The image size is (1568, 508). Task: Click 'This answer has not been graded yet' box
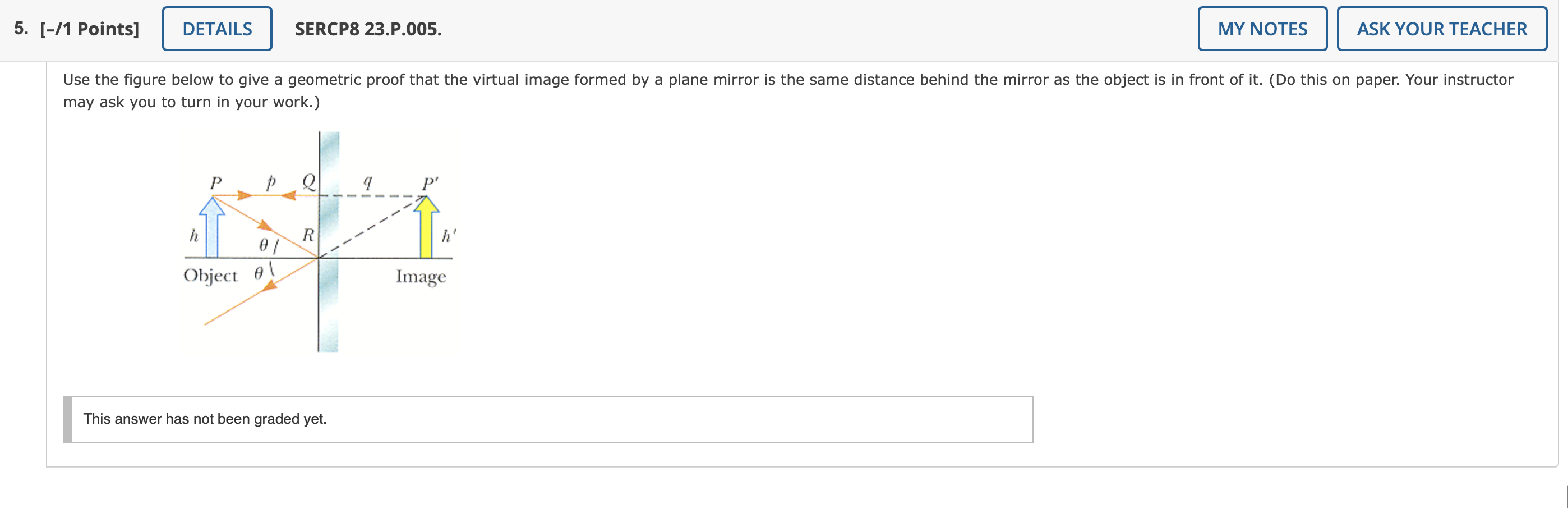pyautogui.click(x=548, y=419)
